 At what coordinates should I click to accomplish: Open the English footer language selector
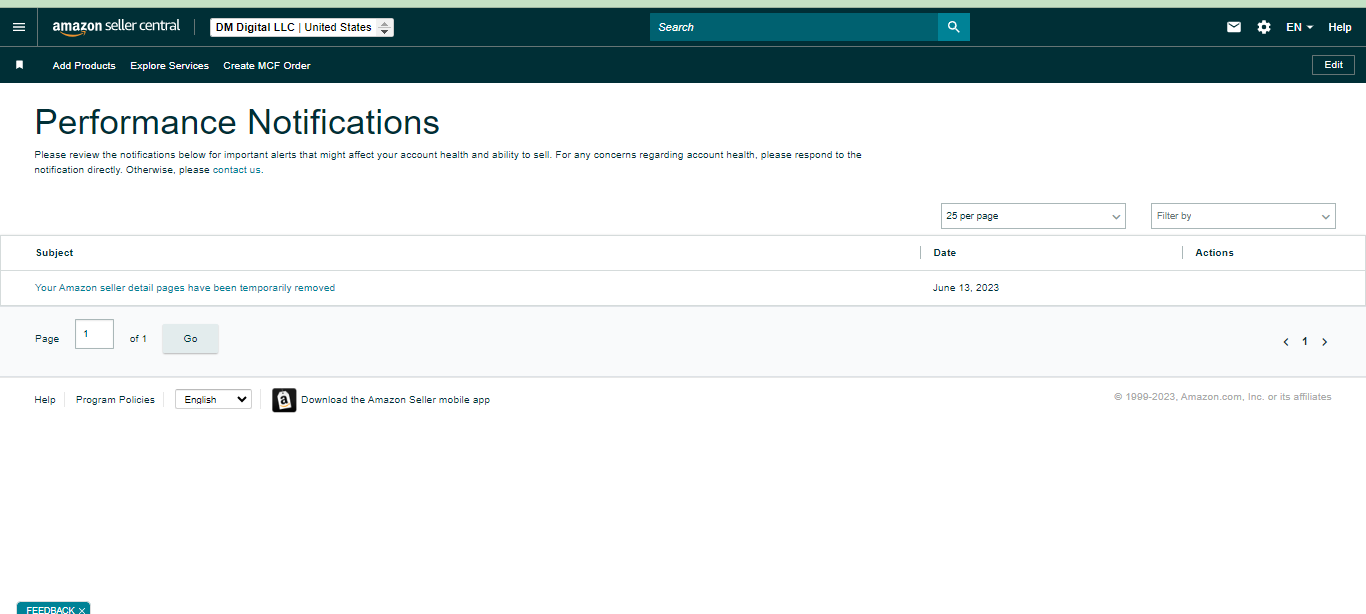click(213, 399)
